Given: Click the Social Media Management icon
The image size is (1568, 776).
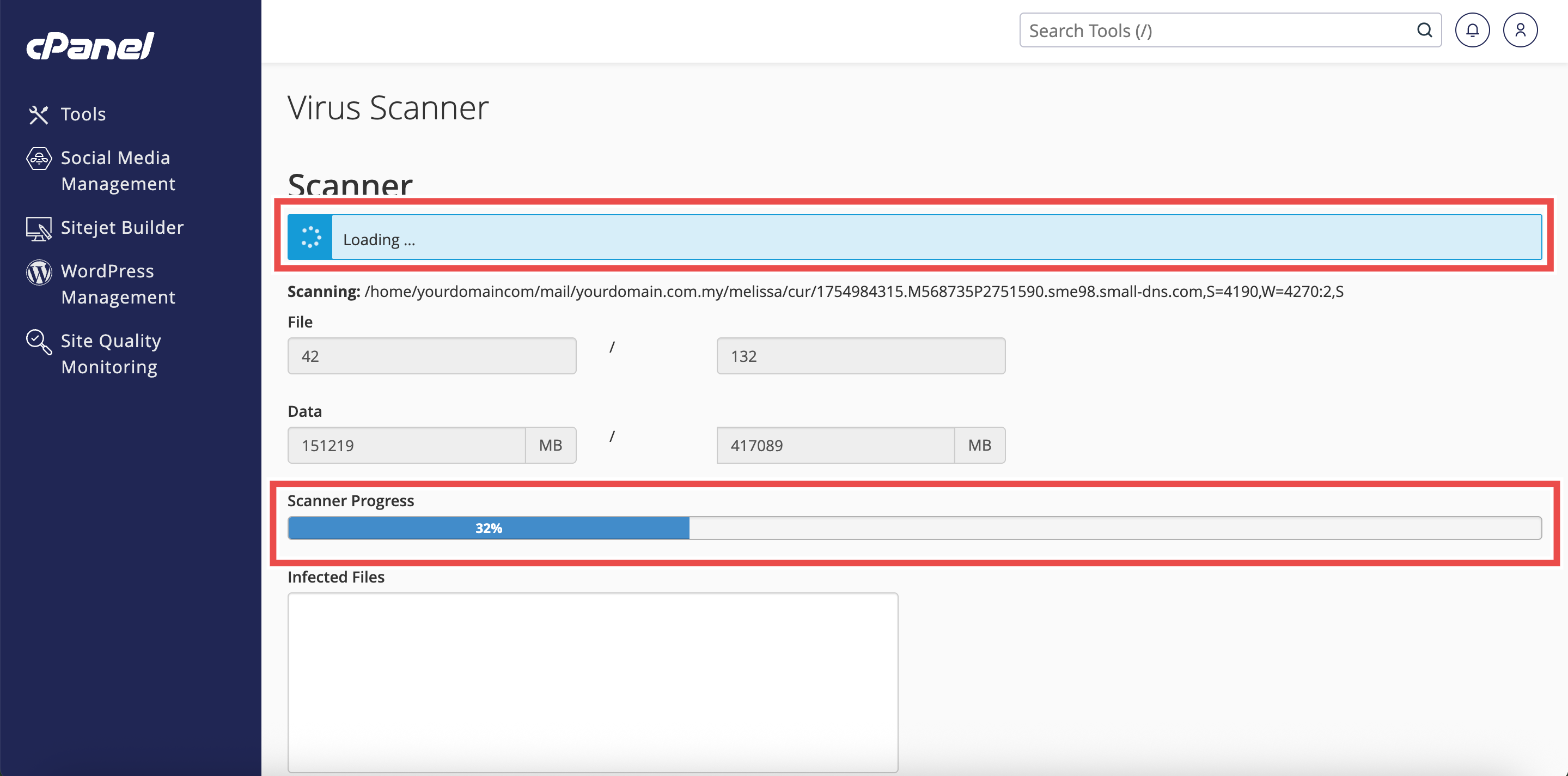Looking at the screenshot, I should pyautogui.click(x=39, y=159).
